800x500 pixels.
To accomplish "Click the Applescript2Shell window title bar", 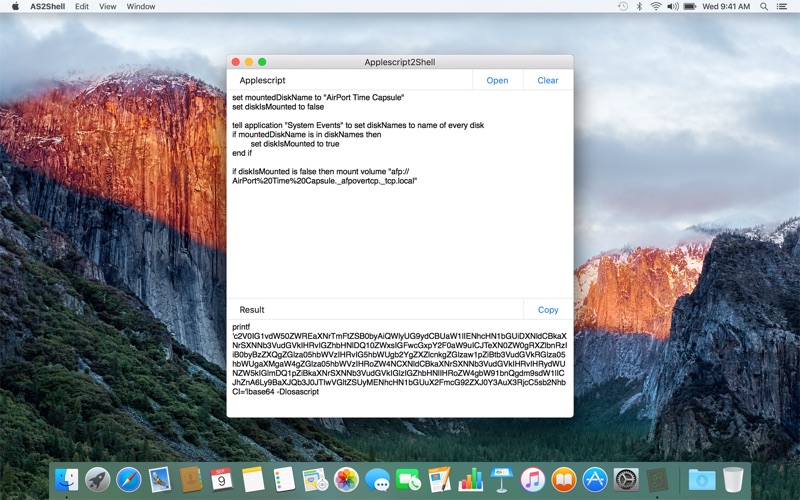I will point(400,62).
